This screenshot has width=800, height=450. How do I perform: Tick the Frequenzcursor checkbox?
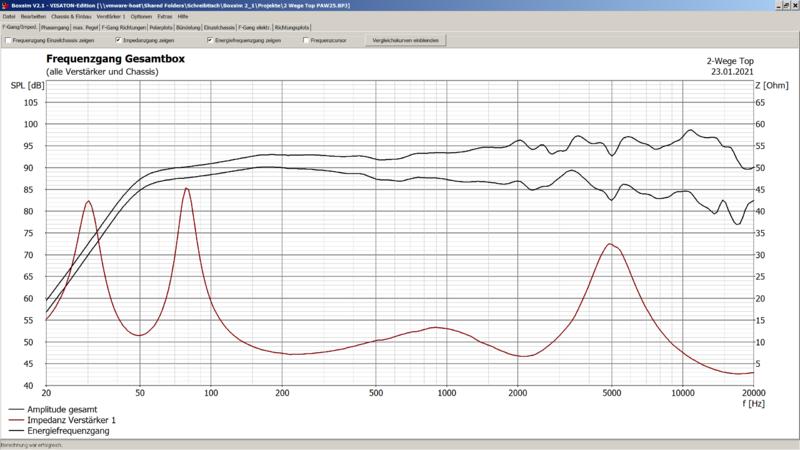(x=306, y=41)
